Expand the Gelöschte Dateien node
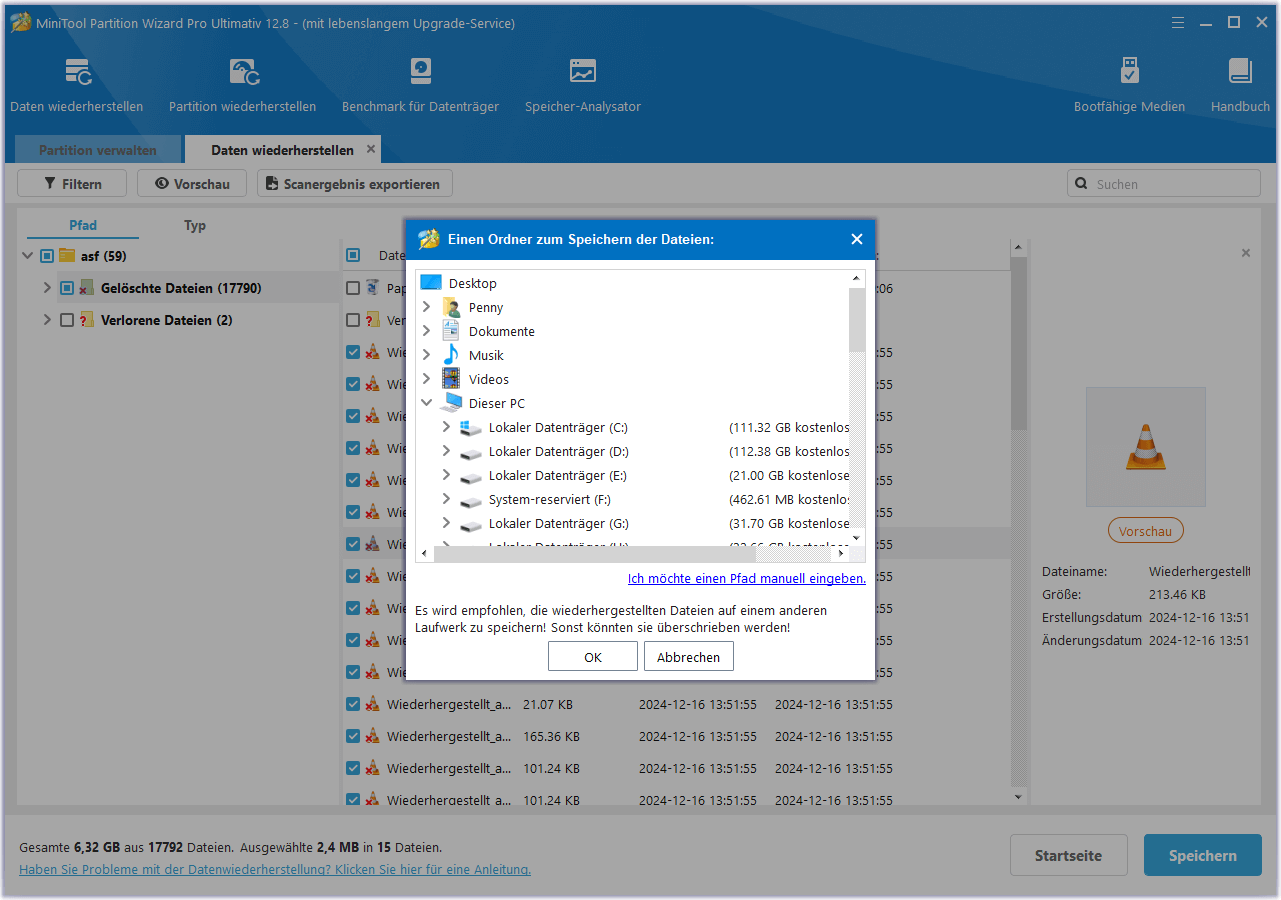The height and width of the screenshot is (900, 1281). 47,288
